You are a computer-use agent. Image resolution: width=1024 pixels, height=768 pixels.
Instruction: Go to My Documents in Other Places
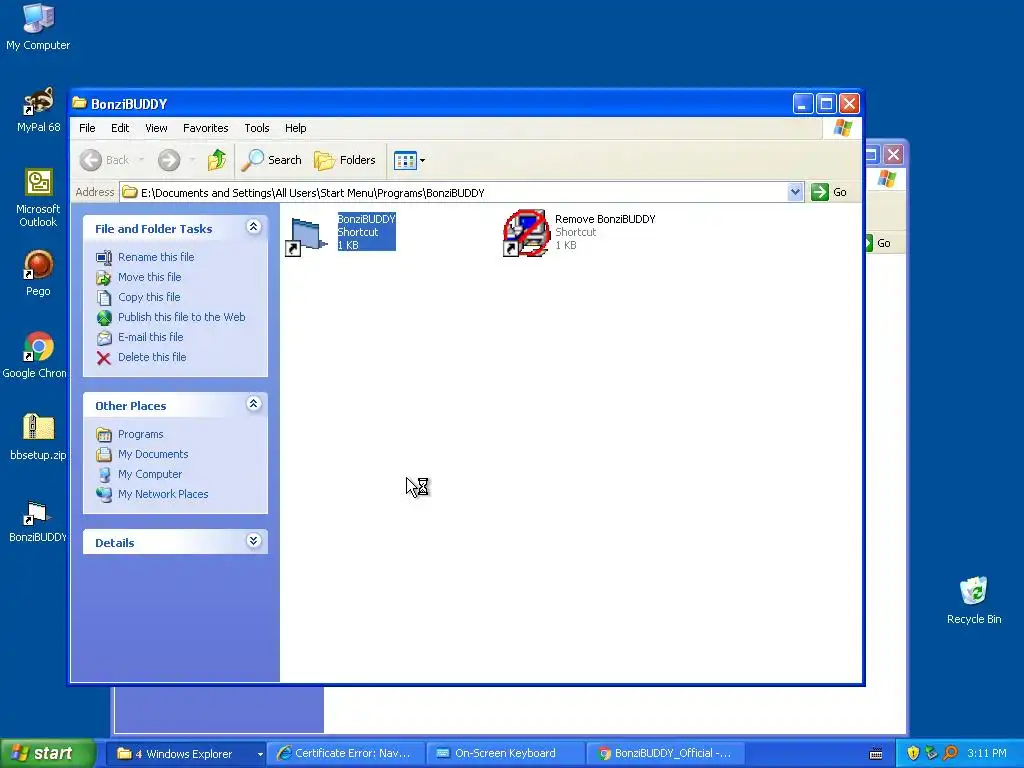pos(153,454)
